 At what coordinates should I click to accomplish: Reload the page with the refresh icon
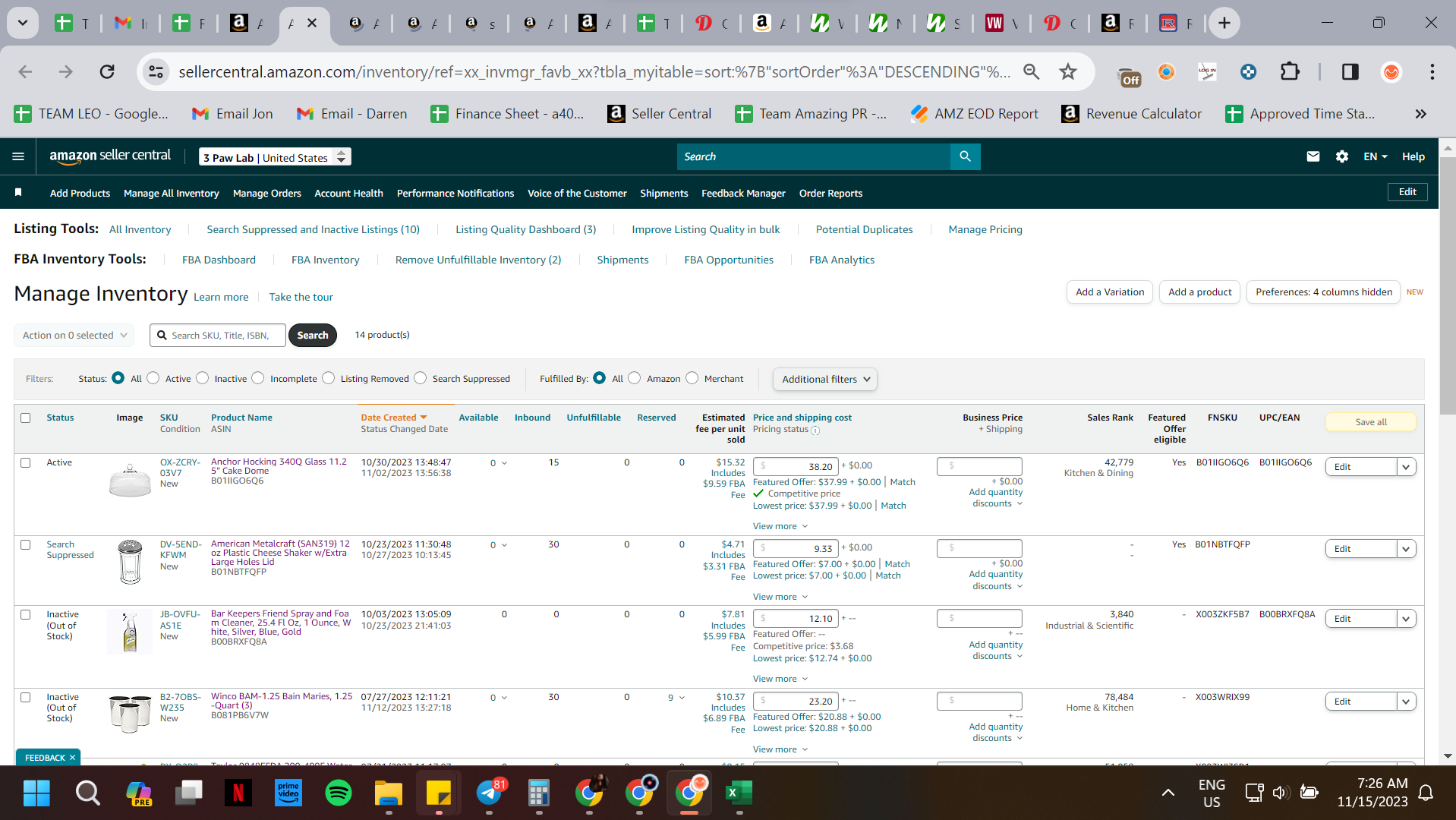click(x=107, y=71)
